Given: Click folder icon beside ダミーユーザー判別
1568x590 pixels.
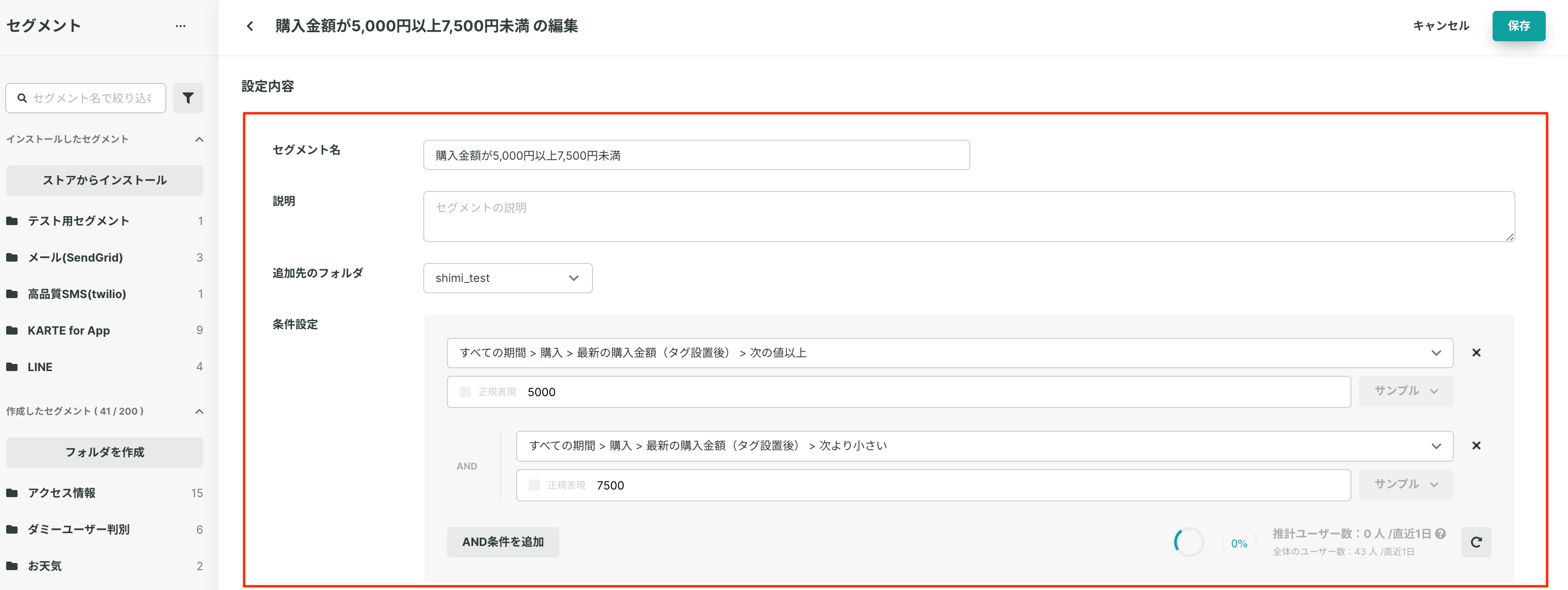Looking at the screenshot, I should [12, 529].
